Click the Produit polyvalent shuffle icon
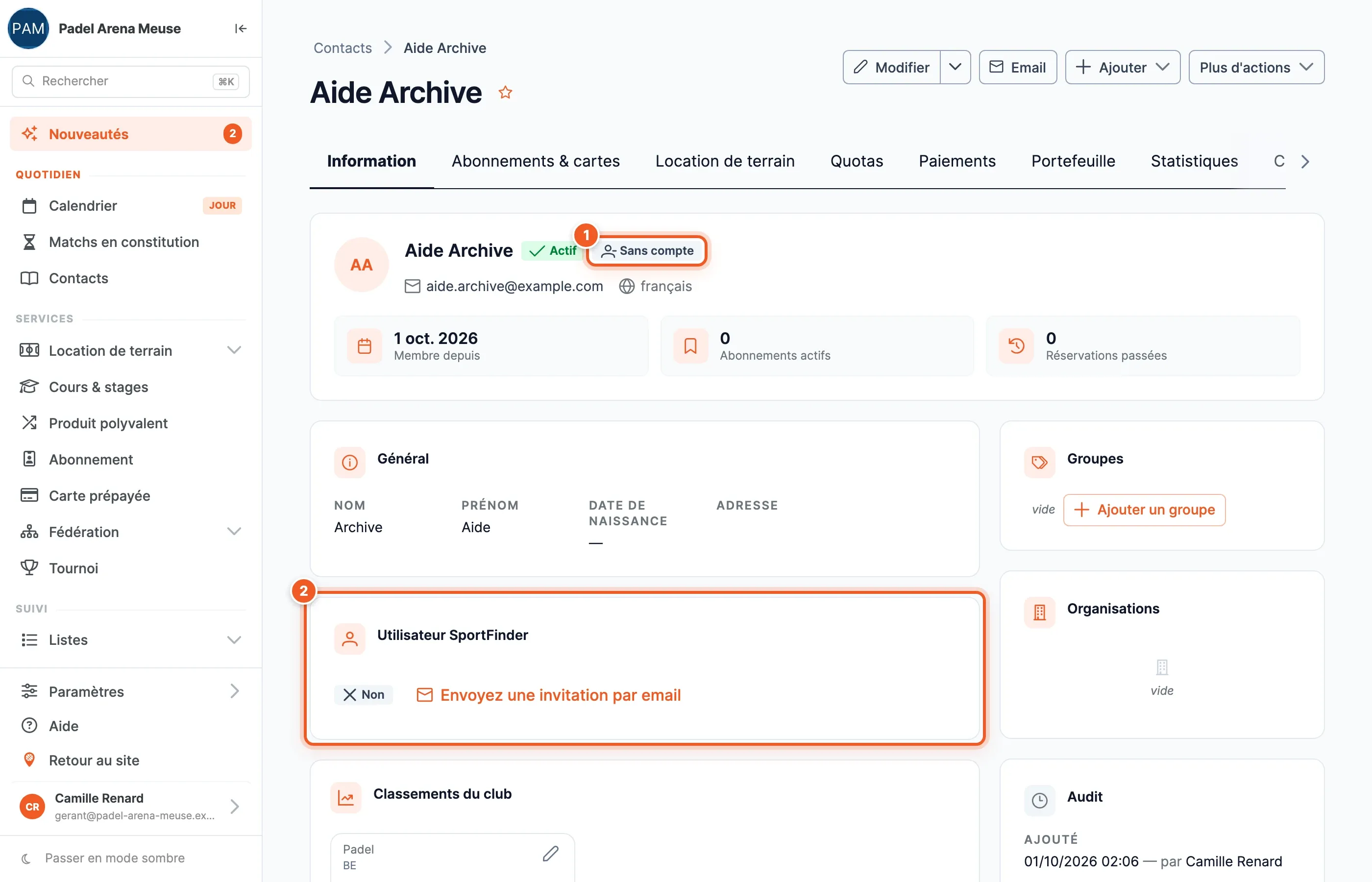This screenshot has height=882, width=1372. click(29, 423)
